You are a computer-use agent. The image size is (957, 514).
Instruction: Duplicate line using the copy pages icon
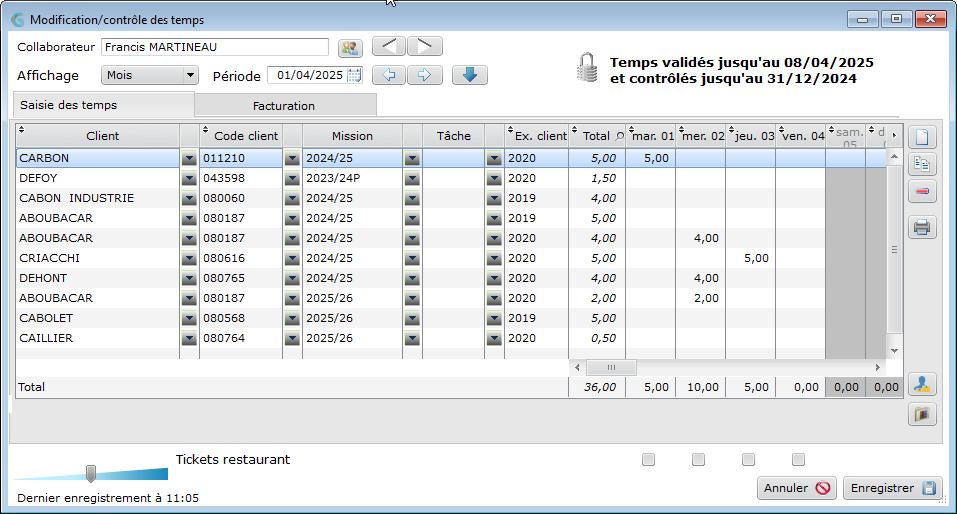tap(922, 164)
